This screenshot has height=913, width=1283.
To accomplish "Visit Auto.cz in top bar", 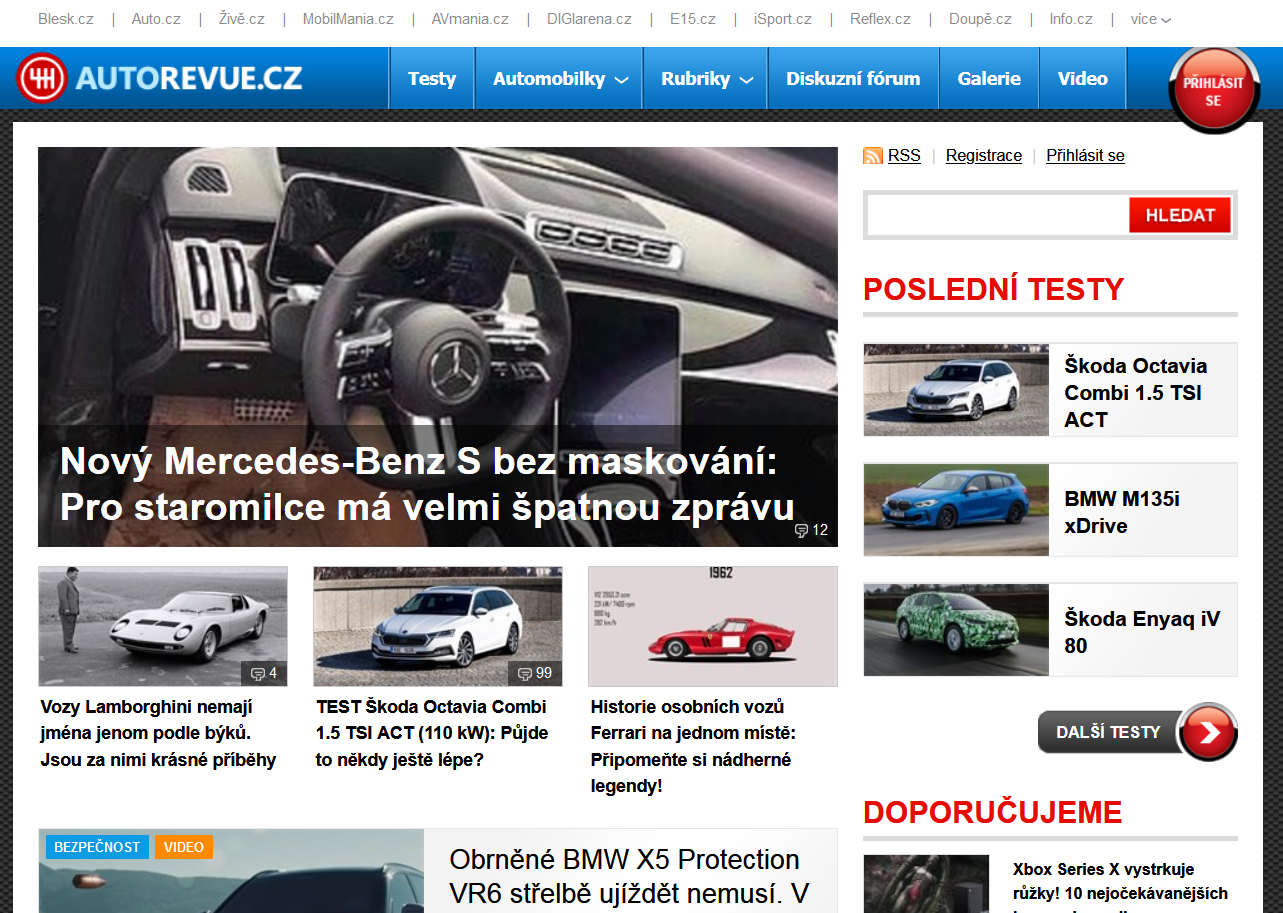I will [156, 19].
